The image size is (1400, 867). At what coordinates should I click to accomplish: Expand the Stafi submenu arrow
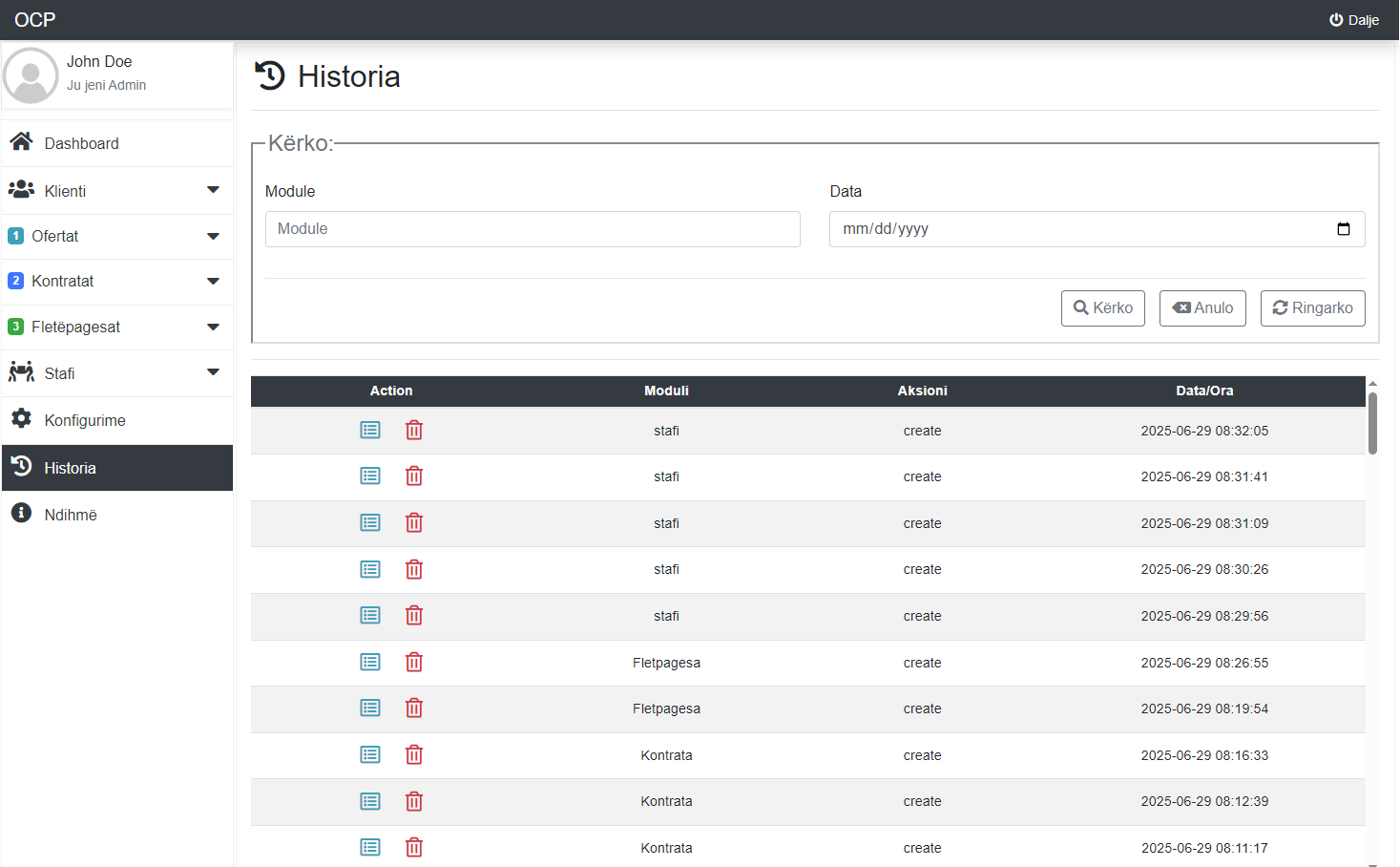coord(213,372)
